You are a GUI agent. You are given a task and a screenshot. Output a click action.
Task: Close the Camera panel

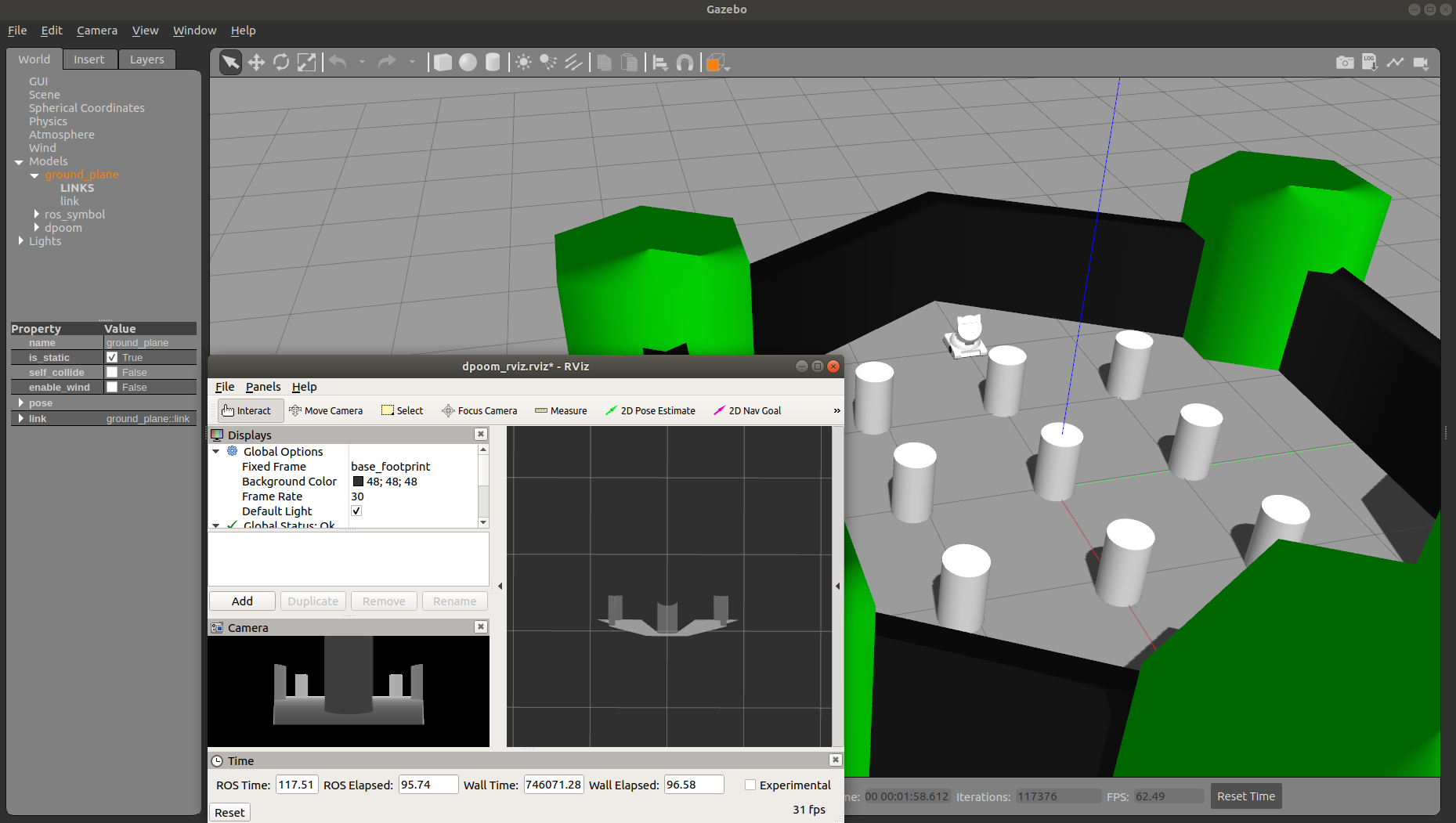[x=481, y=627]
